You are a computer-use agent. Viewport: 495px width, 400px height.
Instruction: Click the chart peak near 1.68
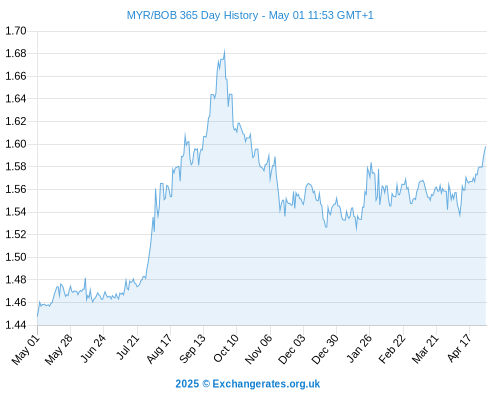point(224,51)
